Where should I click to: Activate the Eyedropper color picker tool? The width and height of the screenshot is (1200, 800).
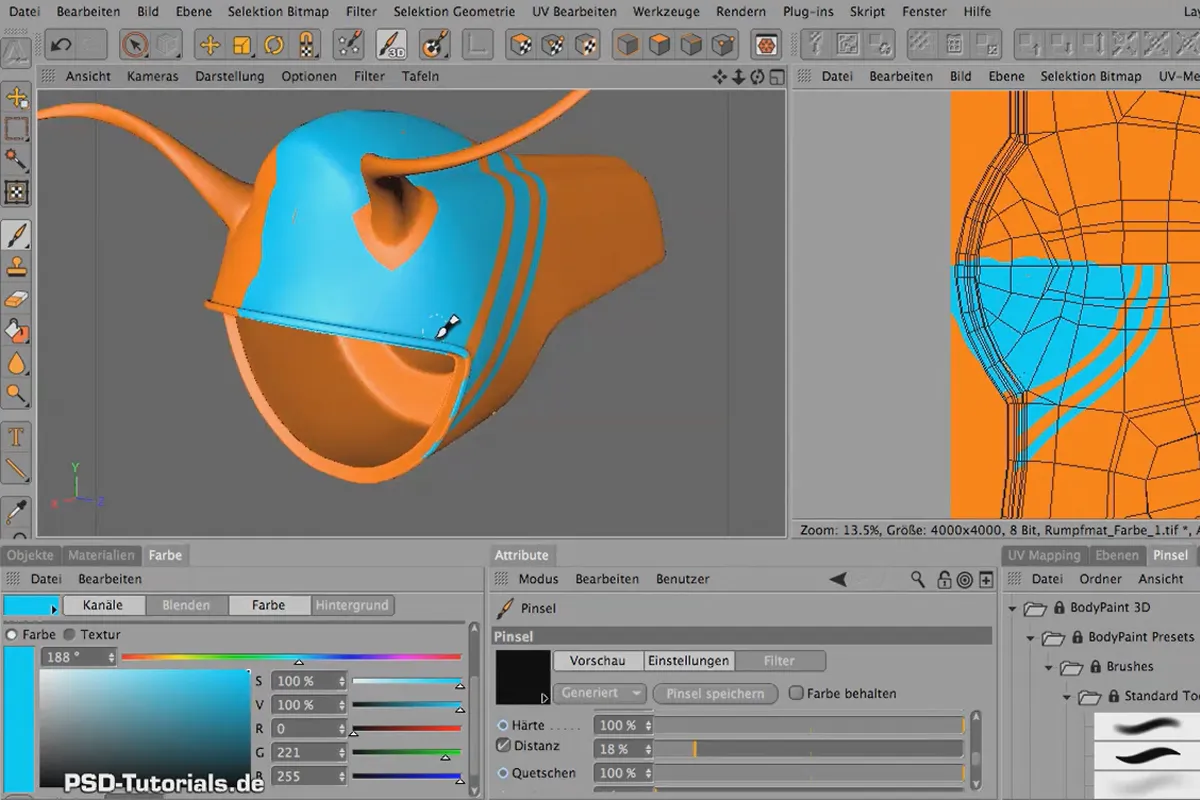click(17, 509)
